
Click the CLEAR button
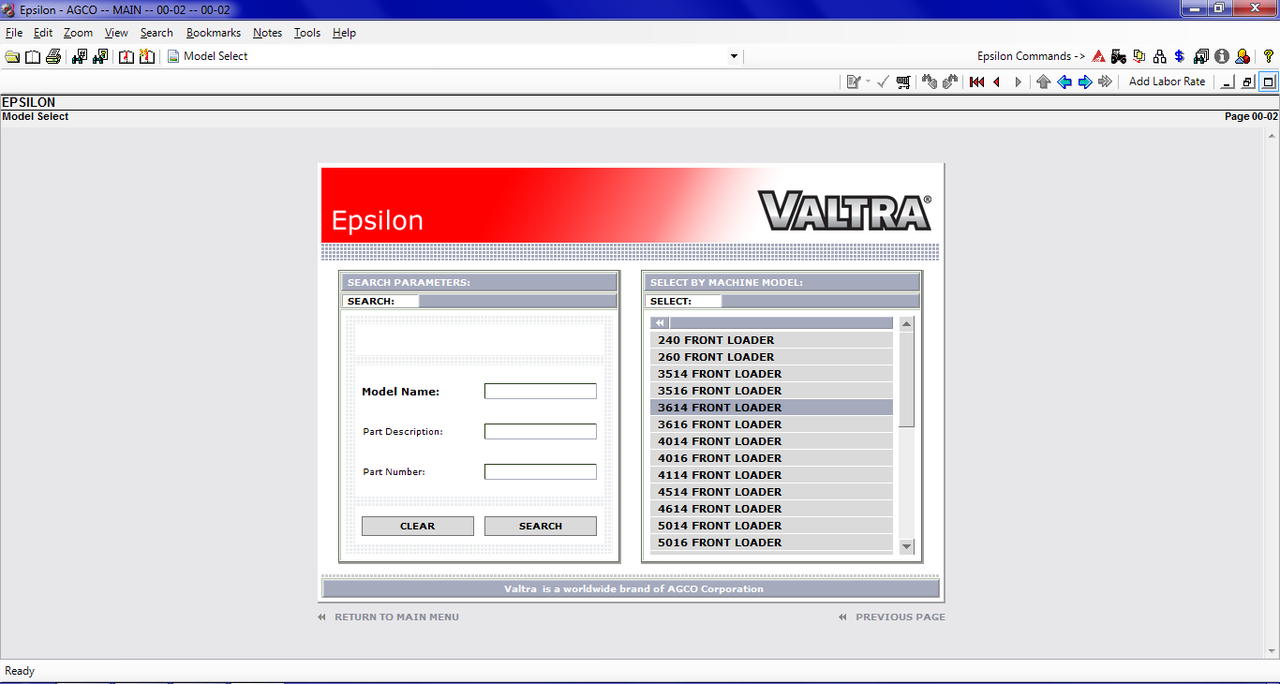pyautogui.click(x=417, y=526)
